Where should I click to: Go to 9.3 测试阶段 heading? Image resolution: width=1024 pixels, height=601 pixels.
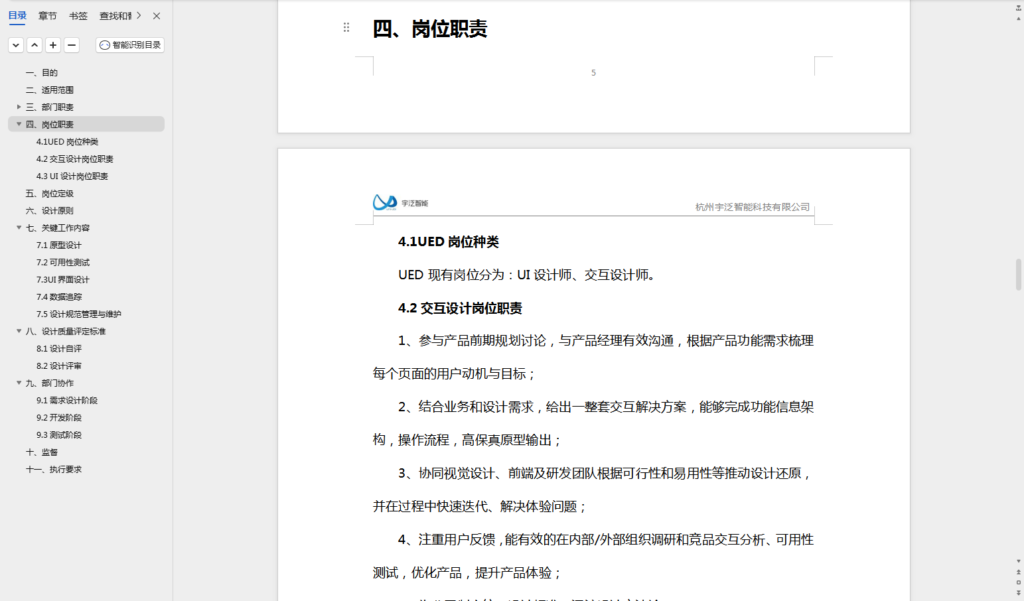59,435
